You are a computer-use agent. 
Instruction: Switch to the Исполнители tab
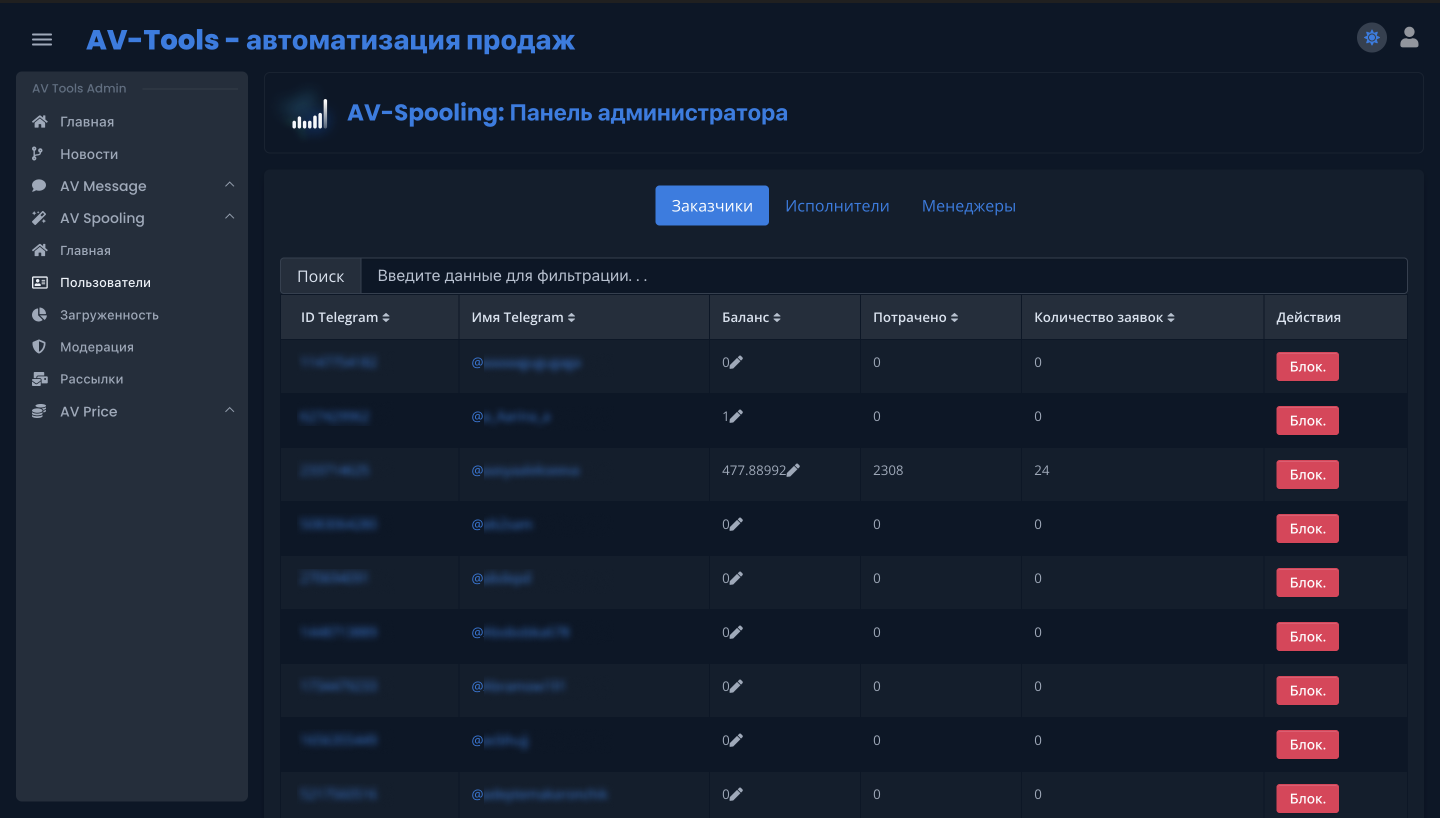pos(837,205)
